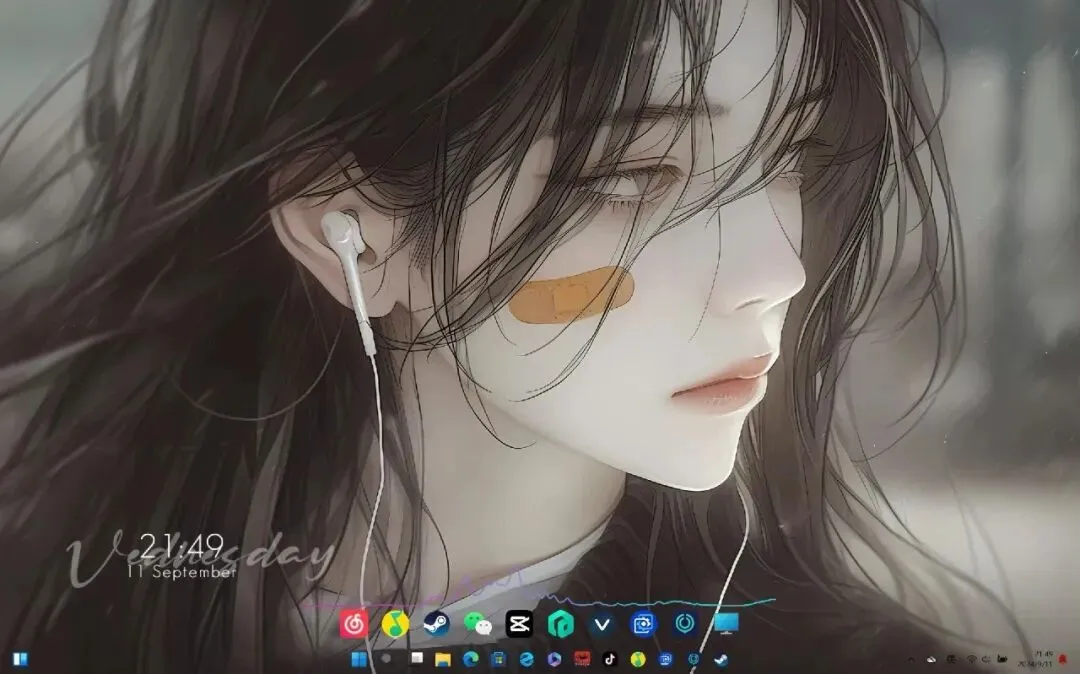Viewport: 1080px width, 674px height.
Task: Click the 21:49 desktop clock widget
Action: point(182,545)
